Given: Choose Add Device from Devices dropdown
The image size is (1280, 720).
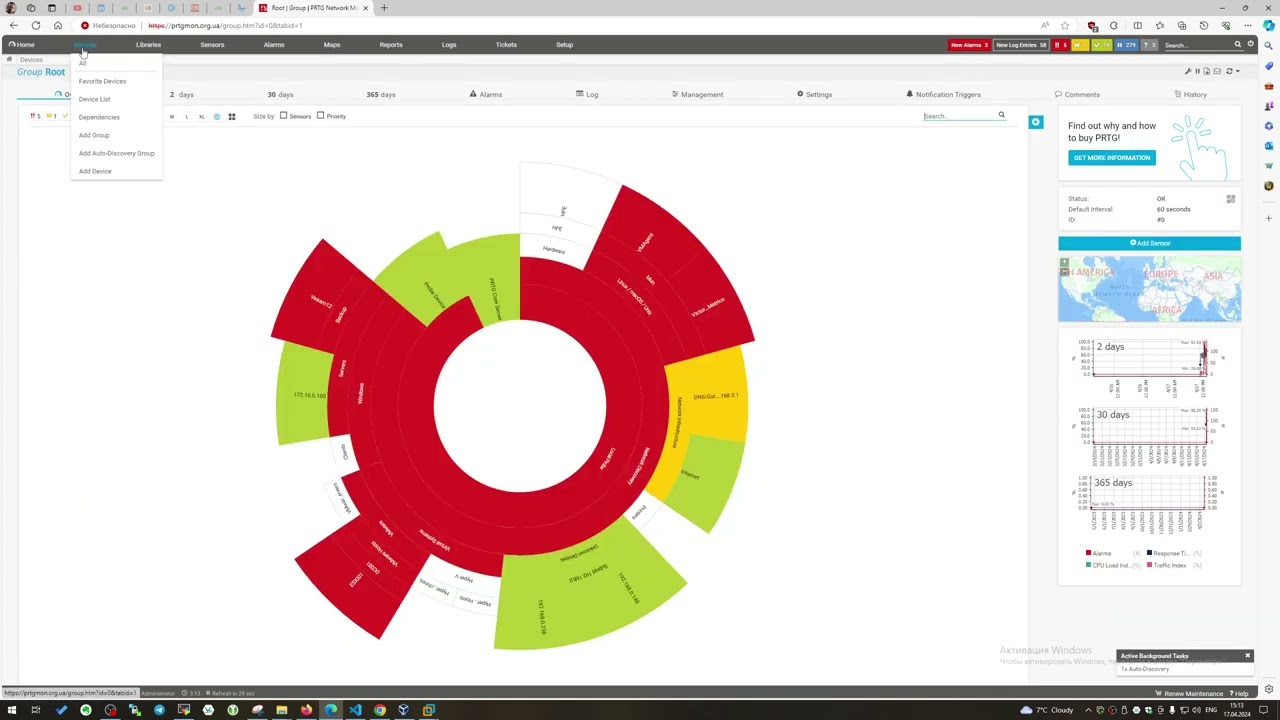Looking at the screenshot, I should tap(95, 171).
